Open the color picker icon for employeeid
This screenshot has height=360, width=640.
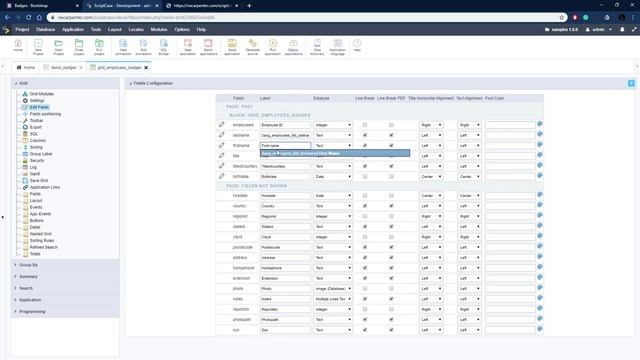pos(540,124)
